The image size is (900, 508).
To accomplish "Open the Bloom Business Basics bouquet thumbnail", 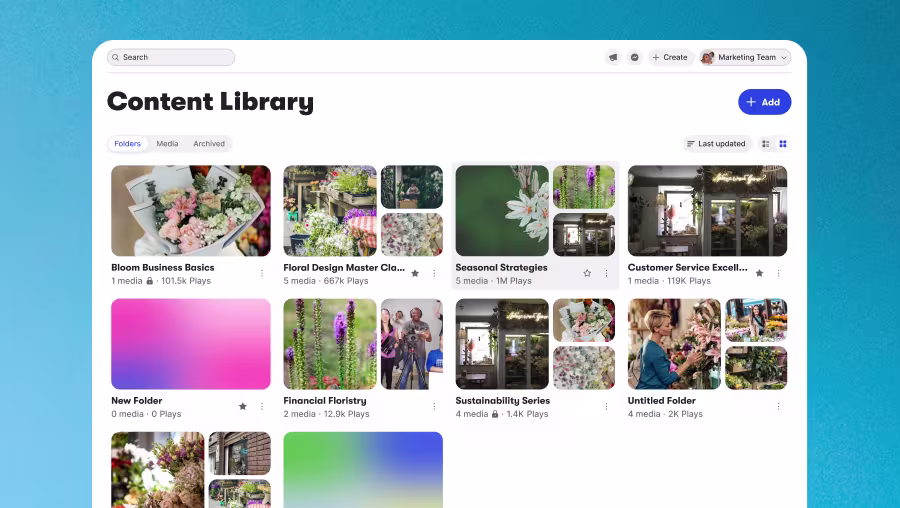I will pyautogui.click(x=191, y=211).
